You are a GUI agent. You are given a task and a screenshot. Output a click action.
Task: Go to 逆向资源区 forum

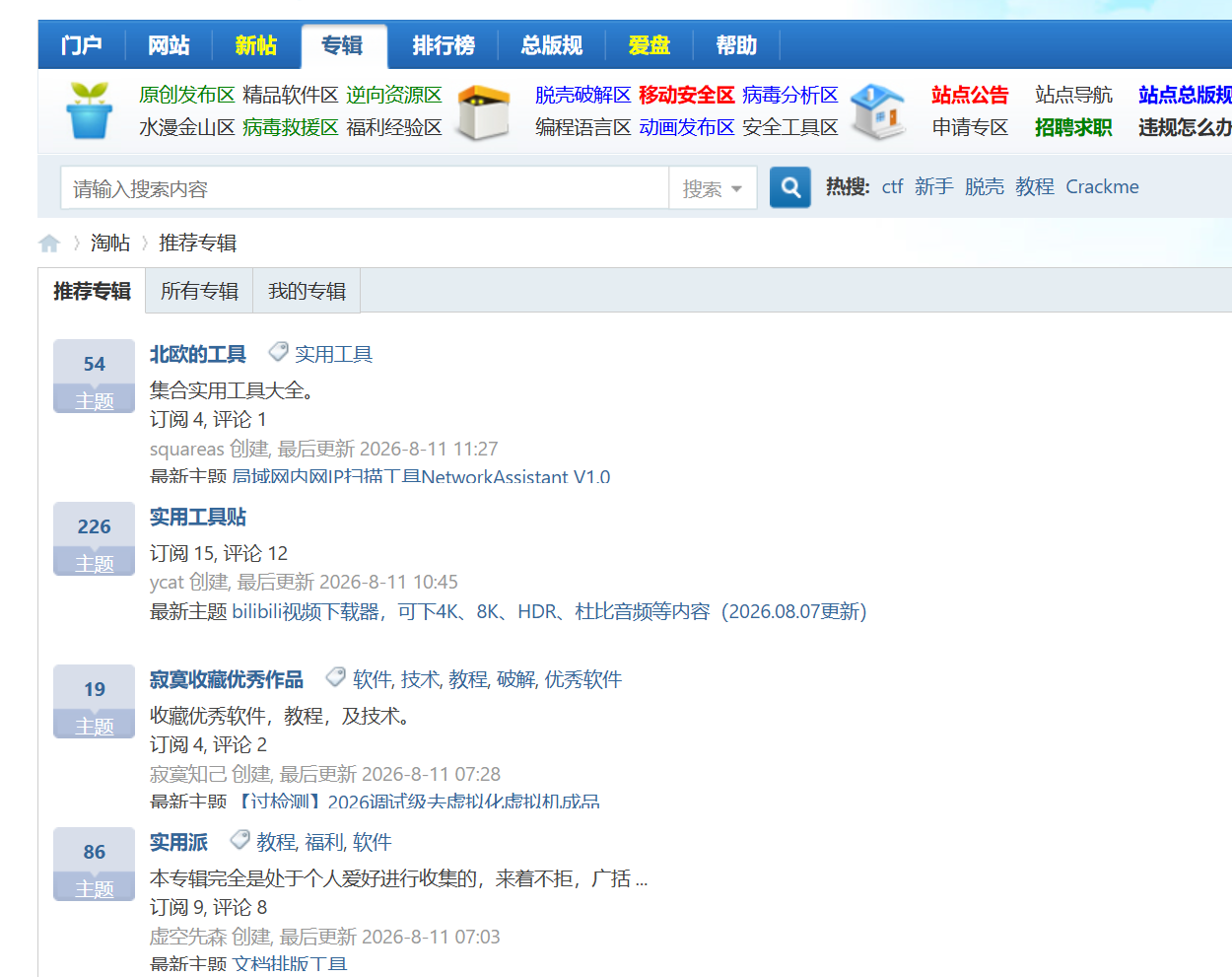pos(394,95)
